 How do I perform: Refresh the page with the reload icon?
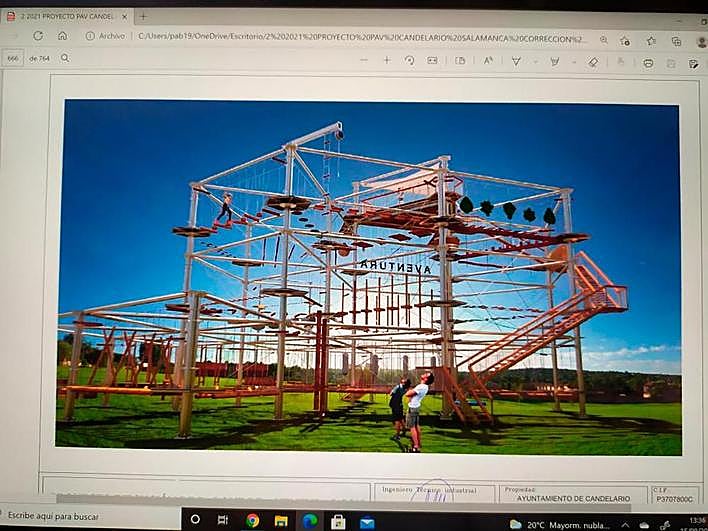pos(38,36)
